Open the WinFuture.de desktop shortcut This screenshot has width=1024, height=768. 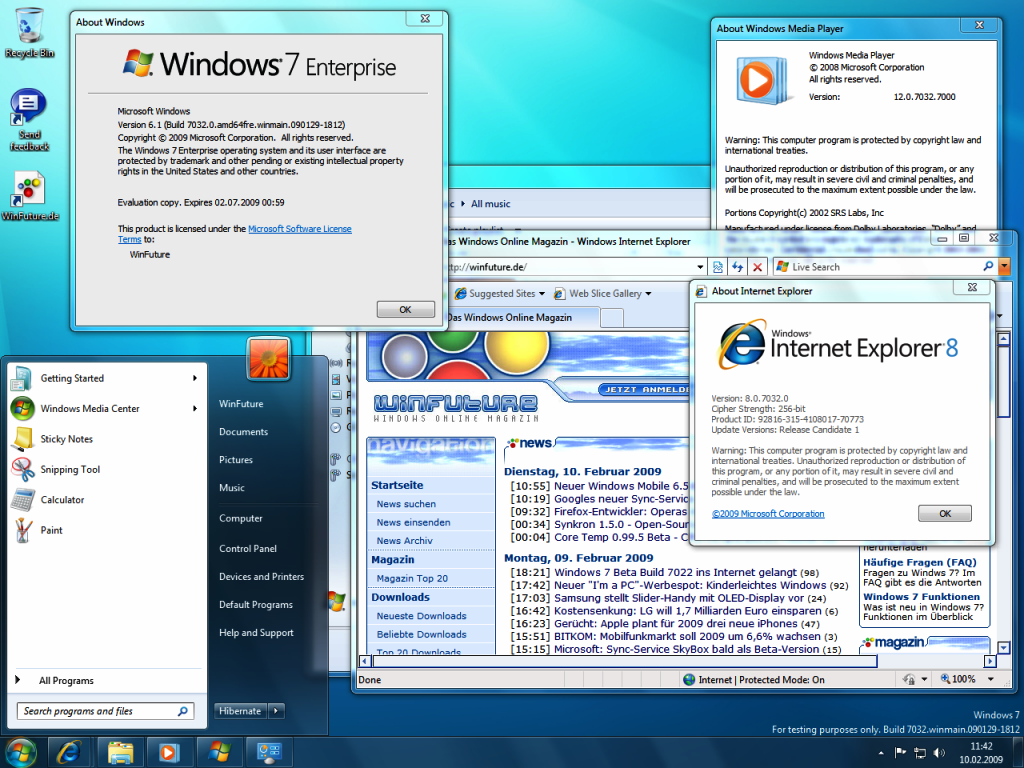pyautogui.click(x=30, y=196)
